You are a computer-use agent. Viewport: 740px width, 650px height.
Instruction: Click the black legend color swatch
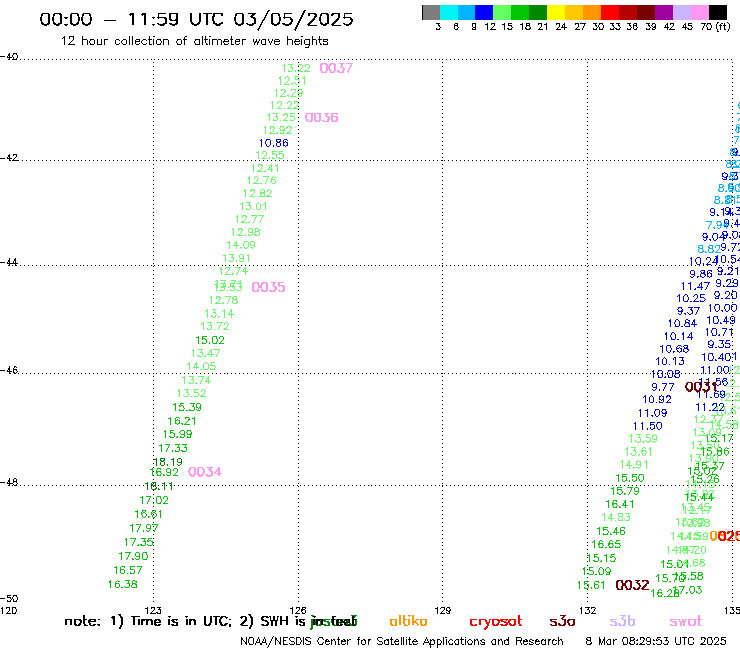(718, 12)
